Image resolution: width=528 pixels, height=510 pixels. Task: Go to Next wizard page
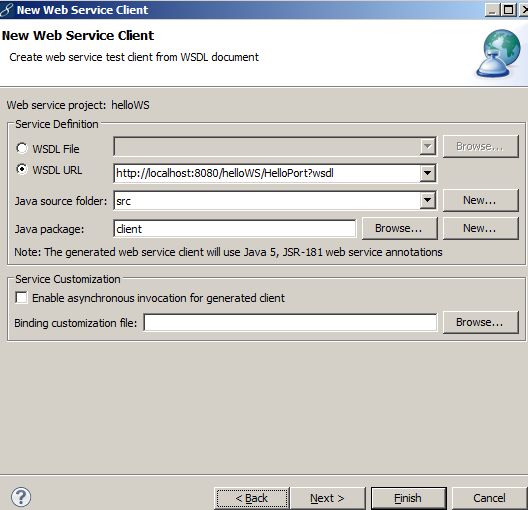(x=327, y=498)
